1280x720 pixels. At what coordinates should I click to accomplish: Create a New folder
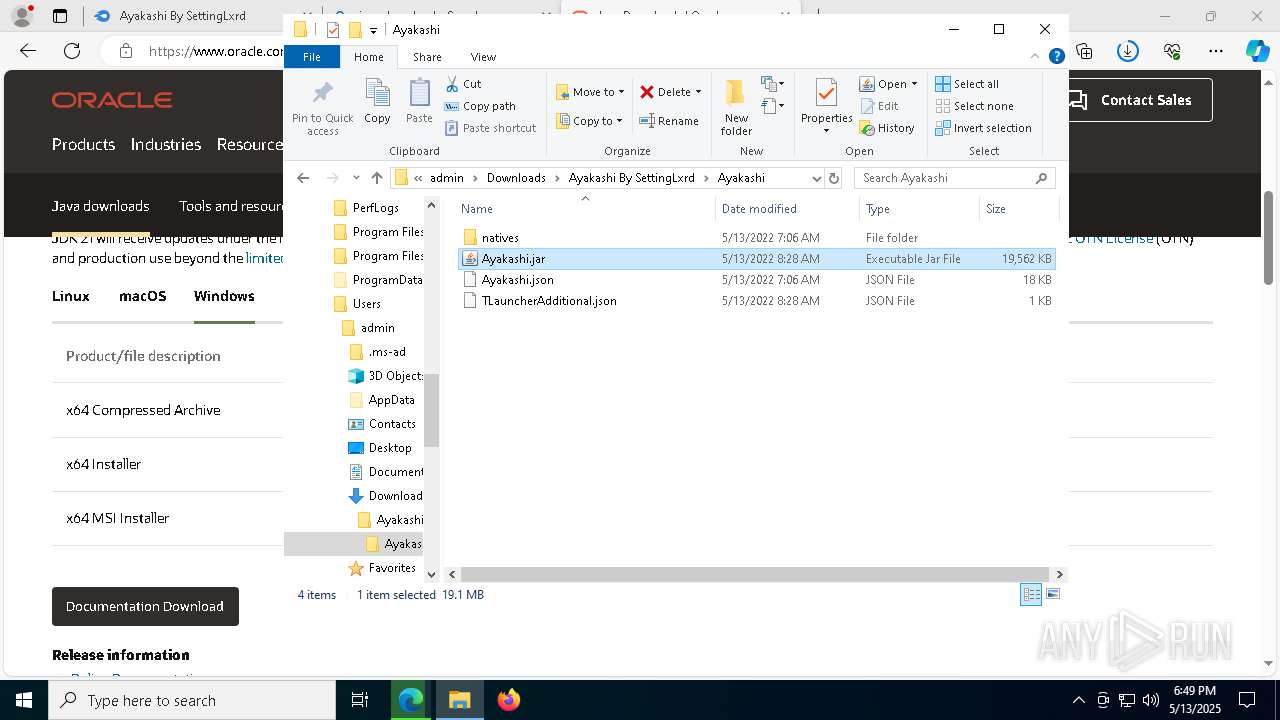(x=736, y=107)
